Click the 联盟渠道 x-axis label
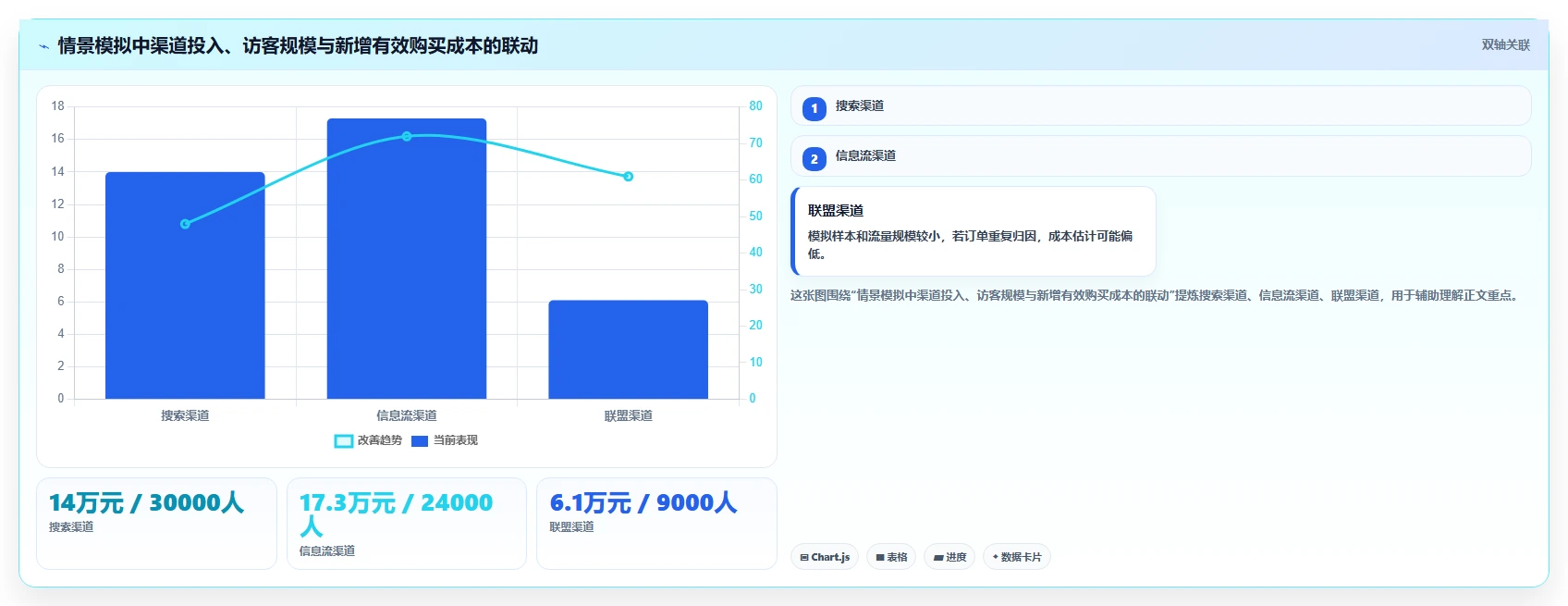The width and height of the screenshot is (1568, 606). (x=628, y=415)
